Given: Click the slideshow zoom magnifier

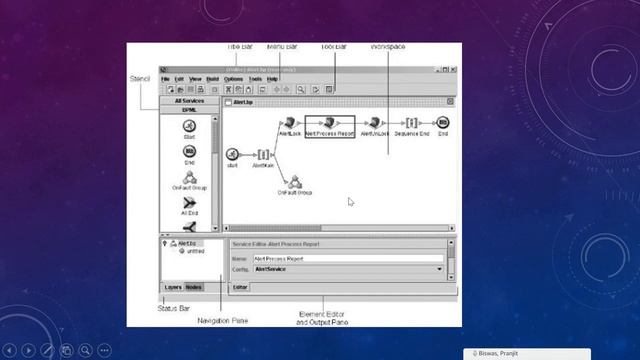Looking at the screenshot, I should [85, 350].
